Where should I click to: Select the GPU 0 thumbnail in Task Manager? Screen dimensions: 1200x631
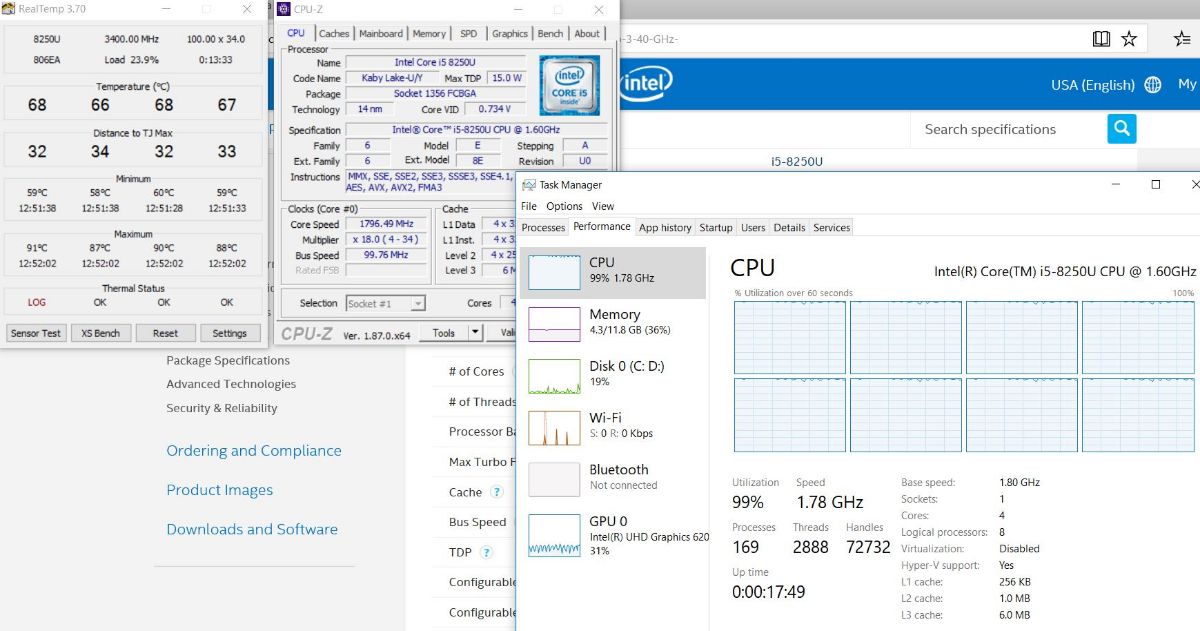[x=554, y=535]
